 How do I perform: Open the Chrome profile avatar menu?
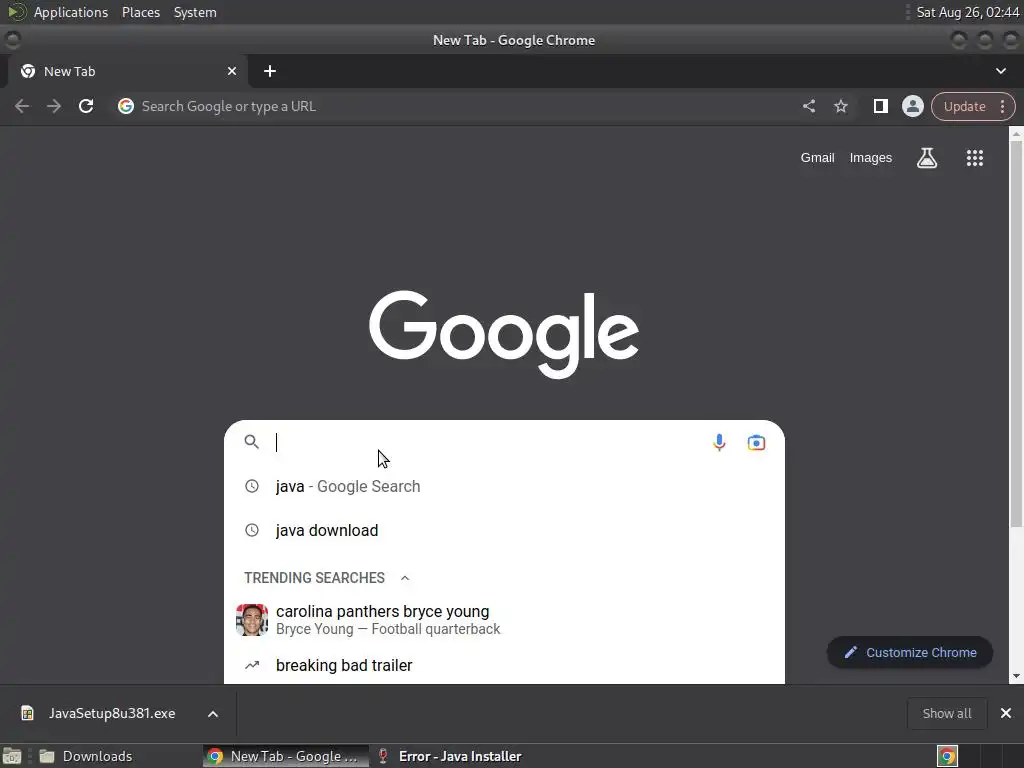coord(912,106)
